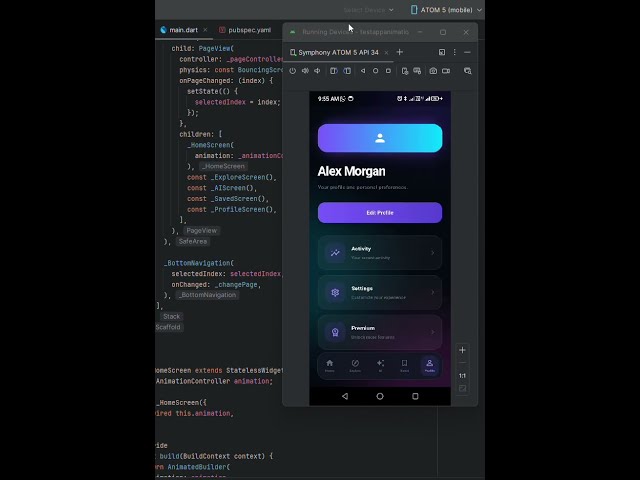Screen dimensions: 640x480
Task: Open the Settings card
Action: [x=380, y=292]
